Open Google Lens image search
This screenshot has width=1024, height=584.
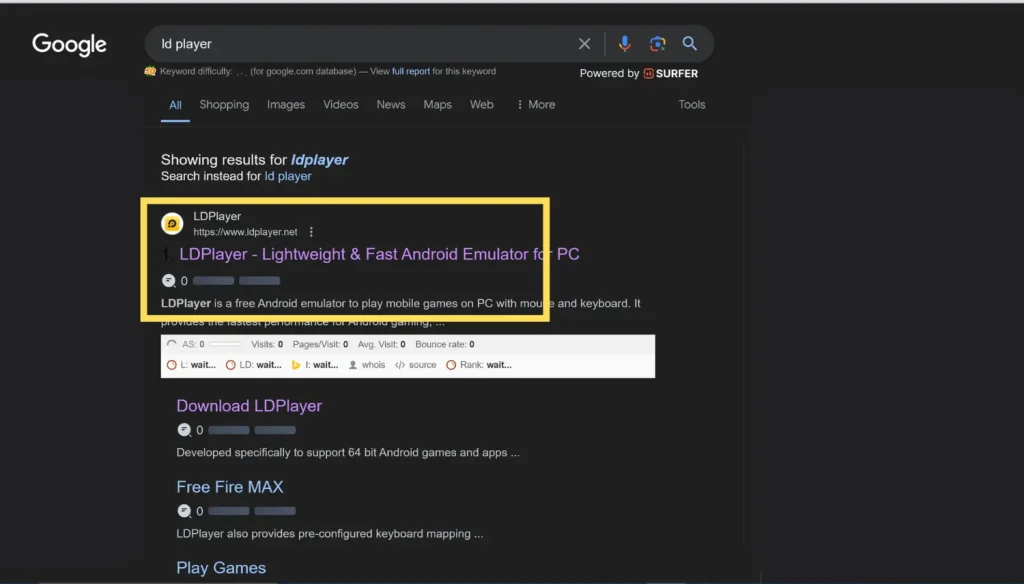657,44
